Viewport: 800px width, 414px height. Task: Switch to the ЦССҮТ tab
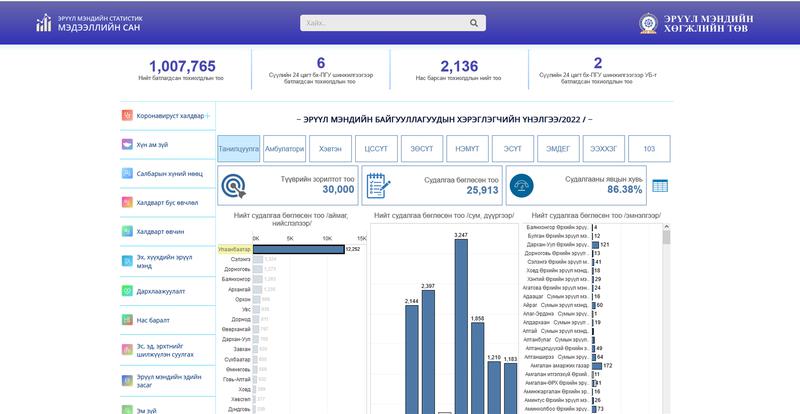[376, 149]
